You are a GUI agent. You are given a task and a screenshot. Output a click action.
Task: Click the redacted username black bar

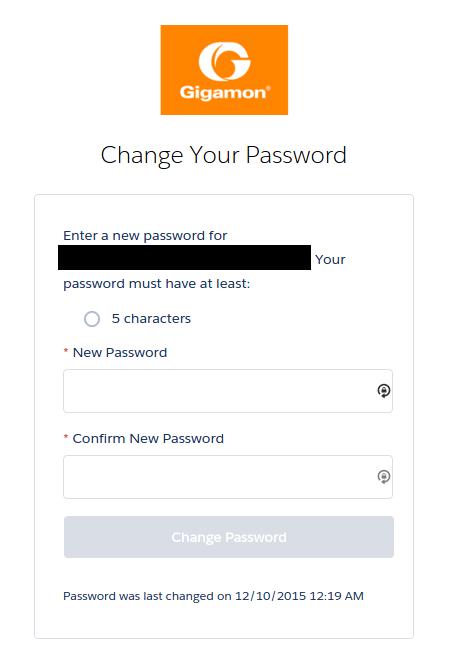pos(184,257)
